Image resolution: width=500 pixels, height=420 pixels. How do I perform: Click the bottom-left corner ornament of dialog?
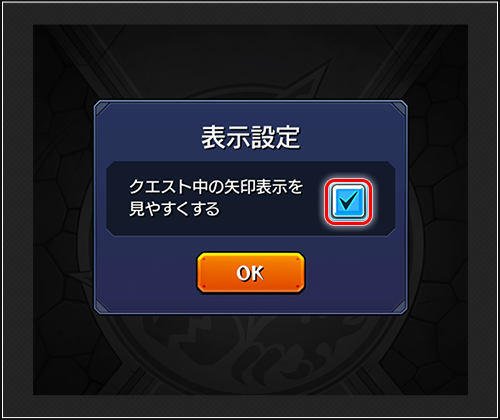(x=102, y=306)
